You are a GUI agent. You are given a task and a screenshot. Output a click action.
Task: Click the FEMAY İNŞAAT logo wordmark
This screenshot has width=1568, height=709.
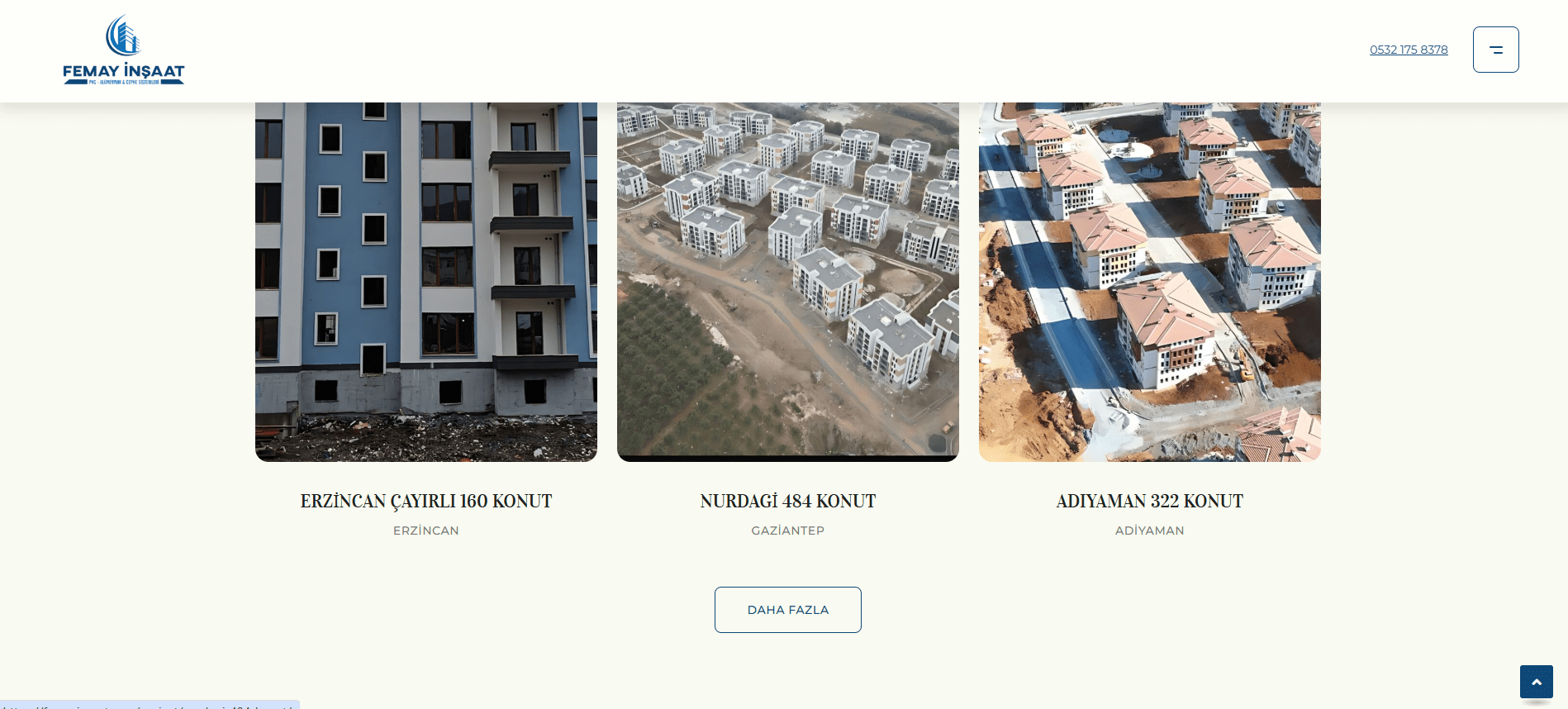124,71
